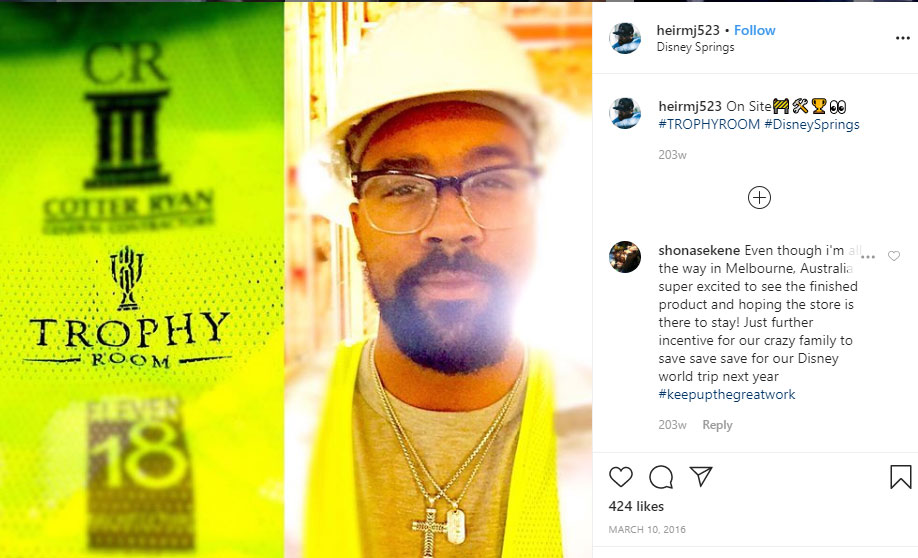Viewport: 918px width, 558px height.
Task: Like the post with the heart icon
Action: 621,477
